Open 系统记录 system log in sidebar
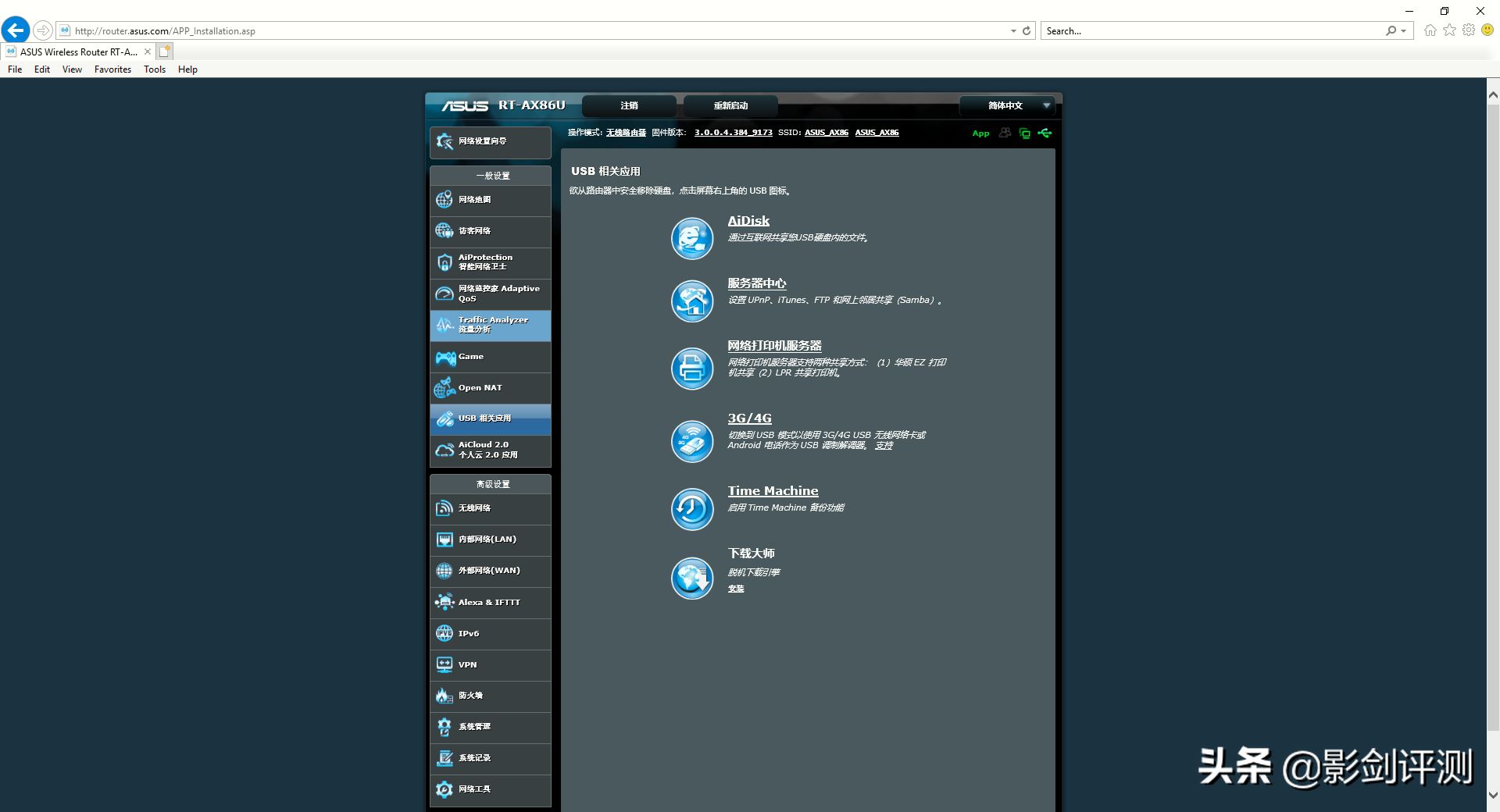Image resolution: width=1500 pixels, height=812 pixels. [491, 758]
